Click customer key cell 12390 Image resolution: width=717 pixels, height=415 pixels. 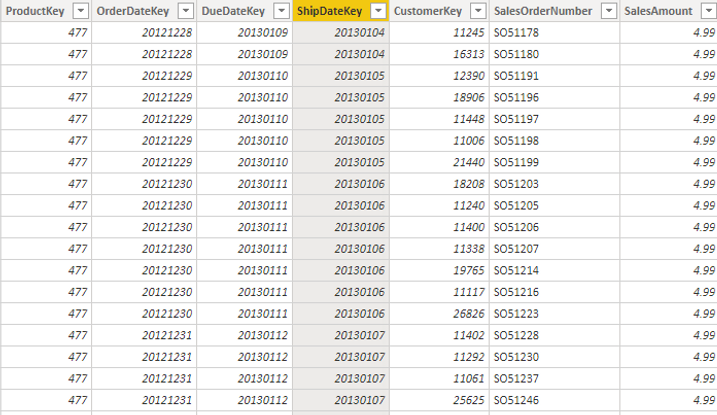coord(439,76)
